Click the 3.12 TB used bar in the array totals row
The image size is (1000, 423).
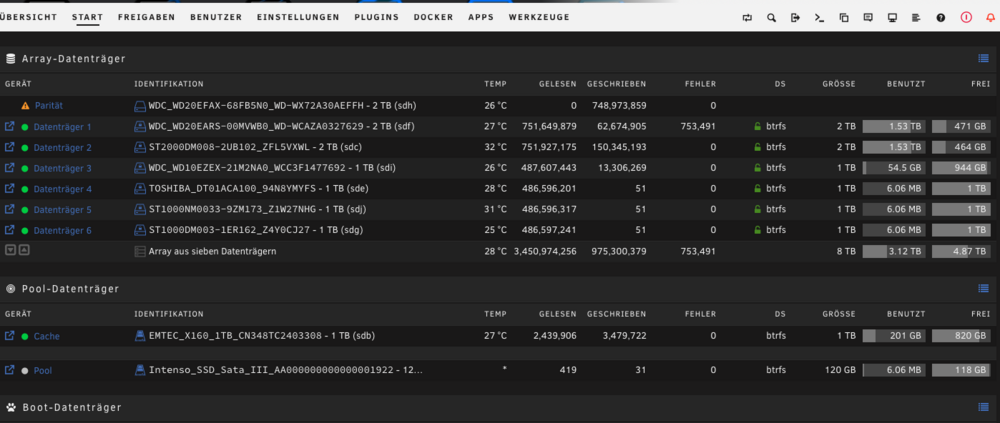(x=894, y=251)
